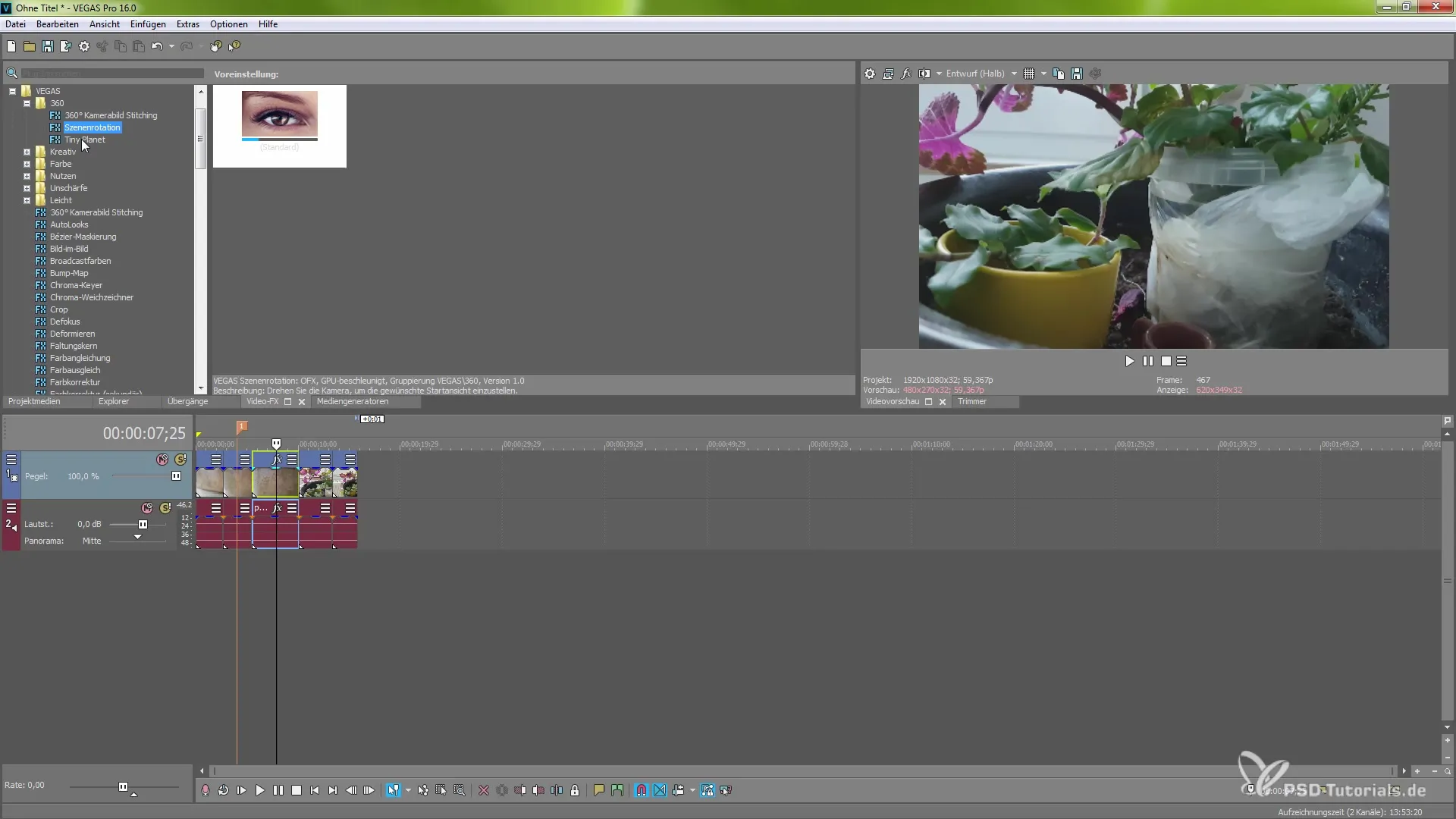
Task: Open a project with the folder icon
Action: point(30,46)
